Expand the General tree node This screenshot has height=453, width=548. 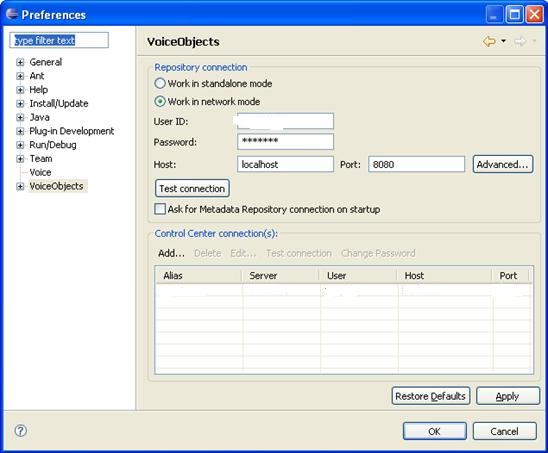20,62
